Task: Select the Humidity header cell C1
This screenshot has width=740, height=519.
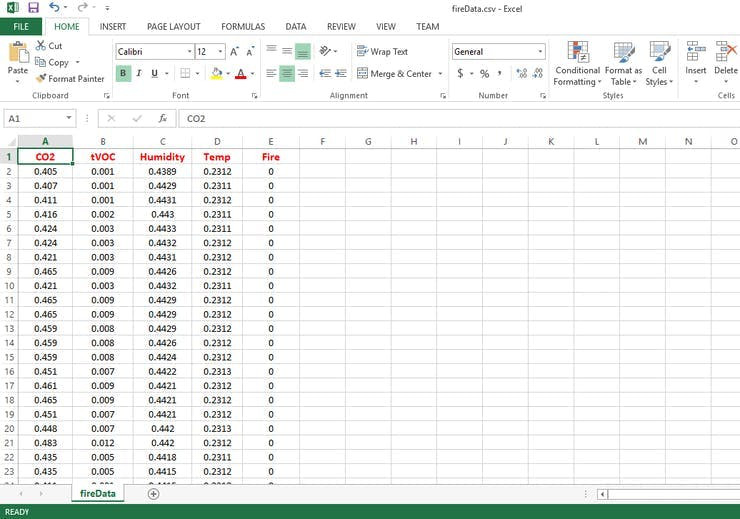Action: pyautogui.click(x=162, y=157)
